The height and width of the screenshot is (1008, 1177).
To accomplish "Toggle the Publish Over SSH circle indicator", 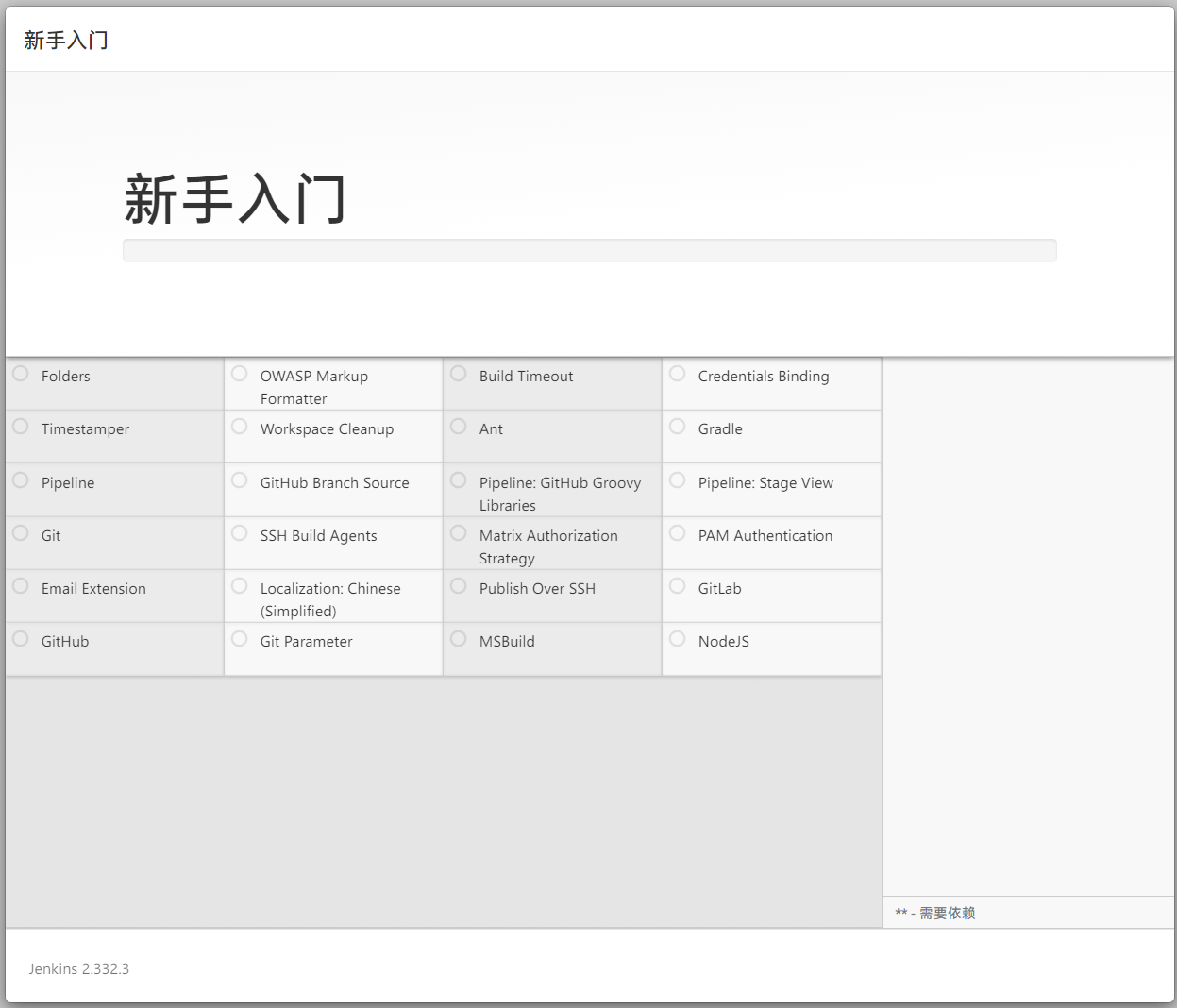I will [x=459, y=586].
